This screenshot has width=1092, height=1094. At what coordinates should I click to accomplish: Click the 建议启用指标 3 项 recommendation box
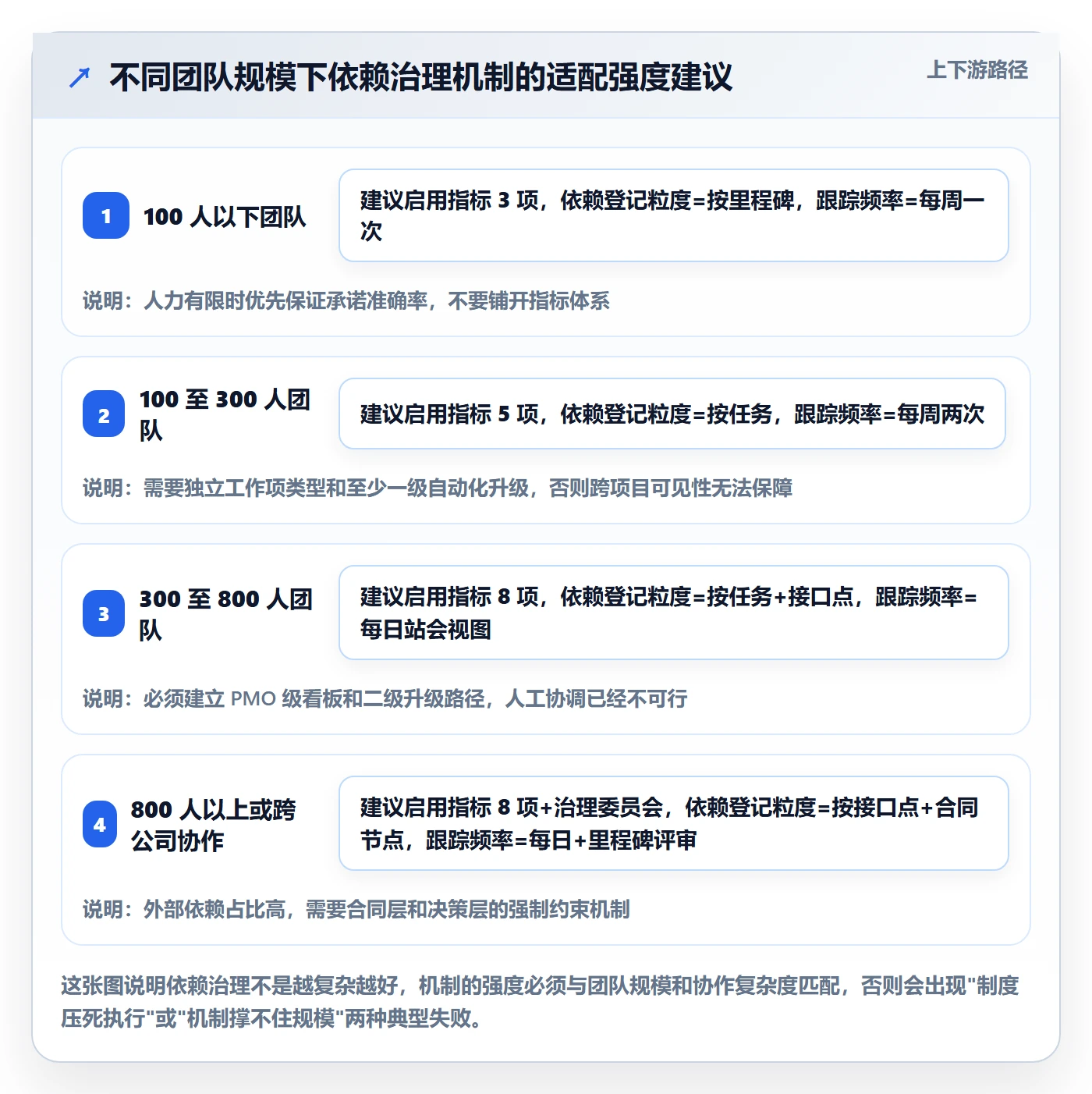(x=674, y=215)
